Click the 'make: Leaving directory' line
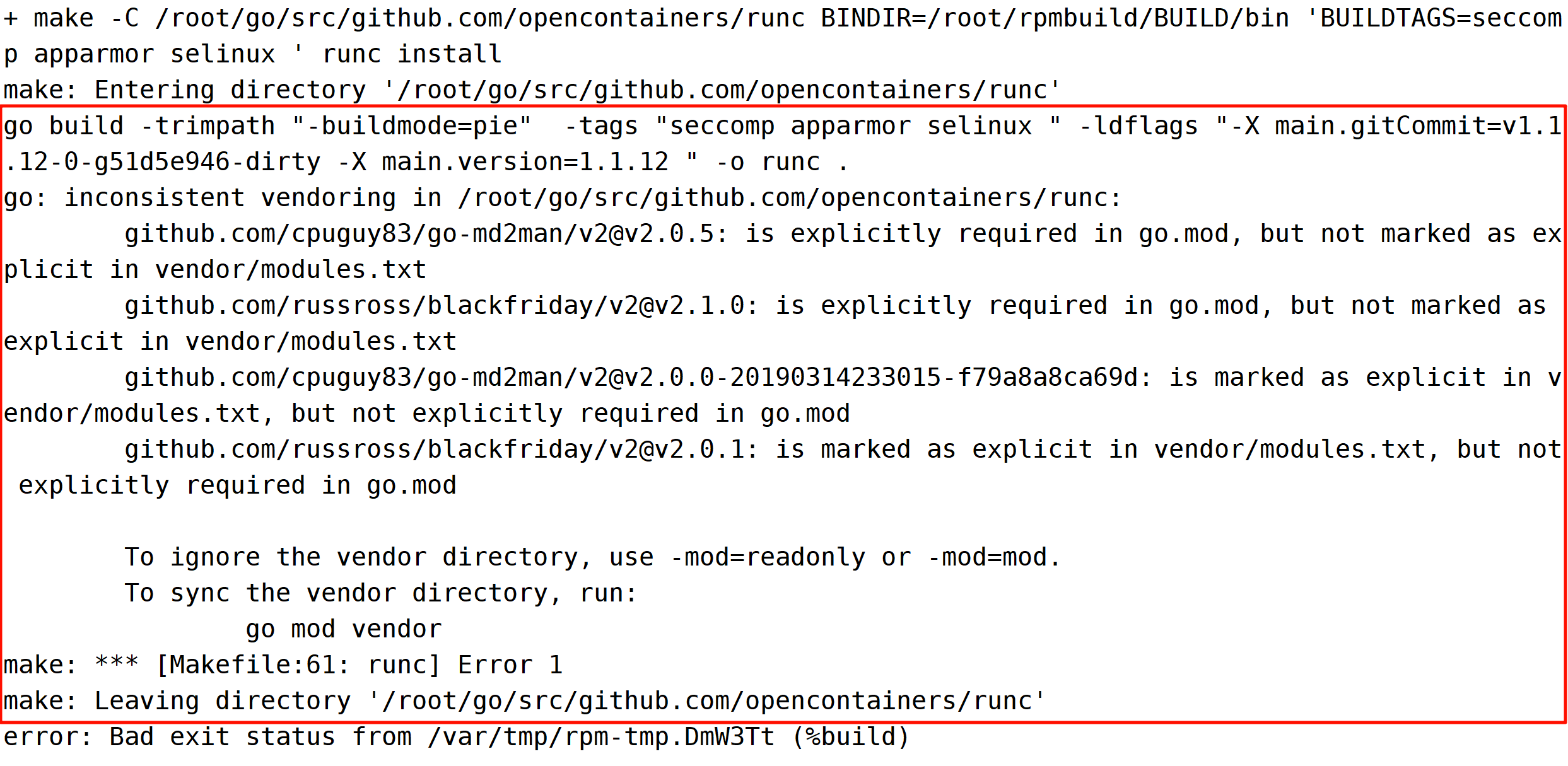 (525, 701)
